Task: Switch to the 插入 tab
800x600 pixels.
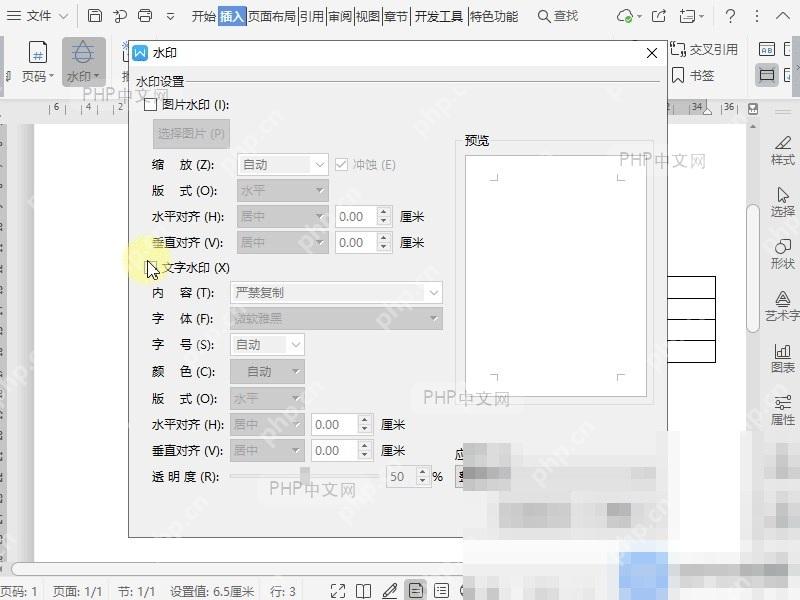Action: tap(232, 17)
